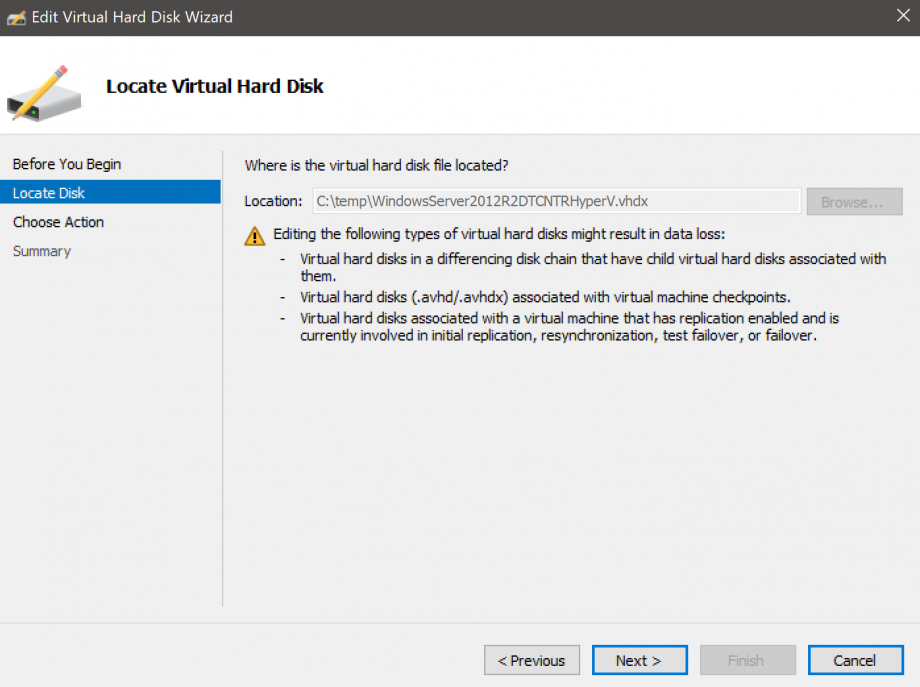Click Next to continue the wizard
Viewport: 920px width, 687px height.
(x=639, y=660)
